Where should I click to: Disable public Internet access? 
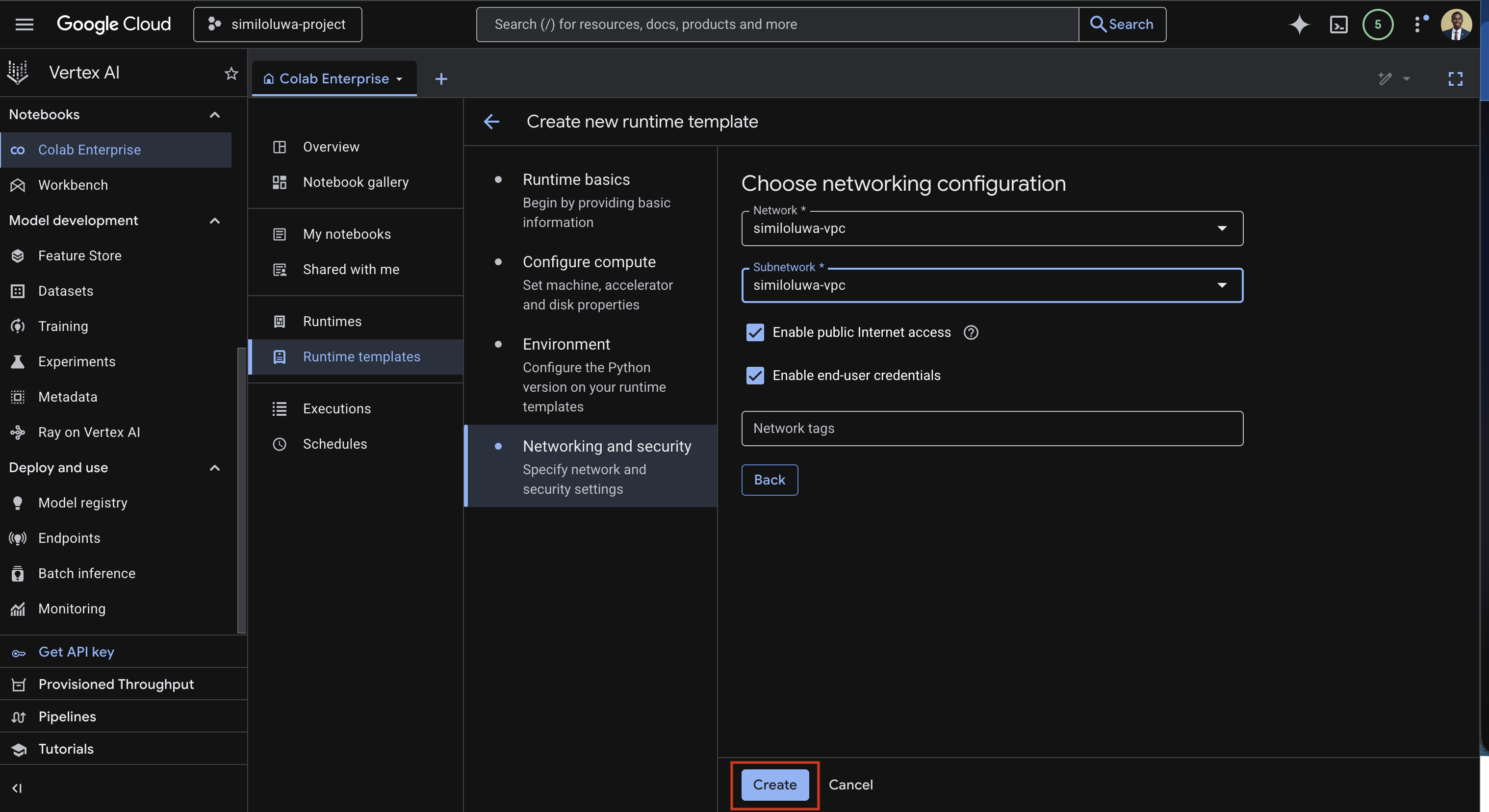tap(755, 332)
